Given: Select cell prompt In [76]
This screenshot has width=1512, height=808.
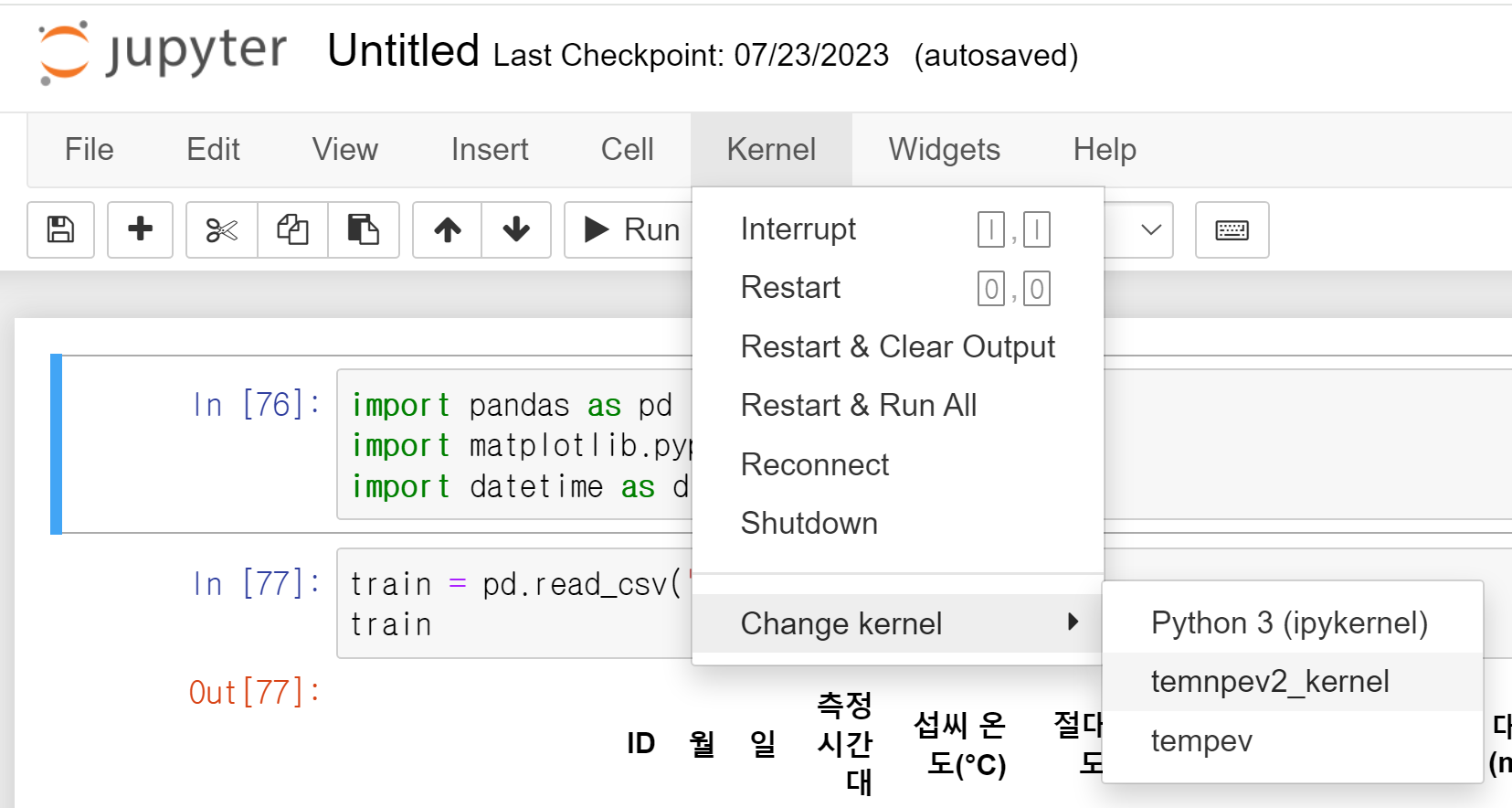Looking at the screenshot, I should (x=257, y=404).
